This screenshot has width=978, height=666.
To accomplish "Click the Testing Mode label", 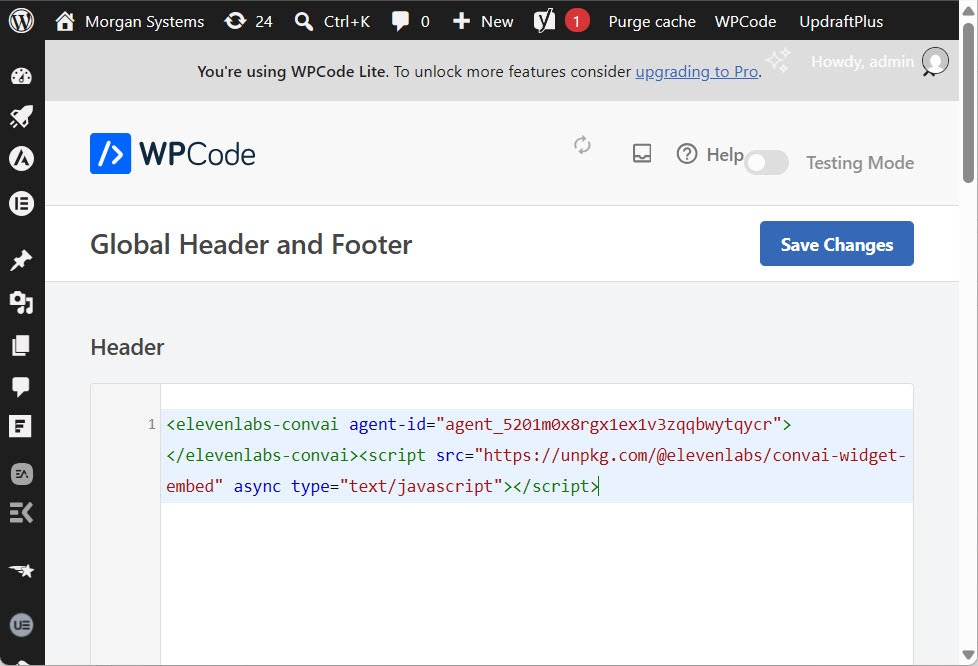I will point(860,163).
